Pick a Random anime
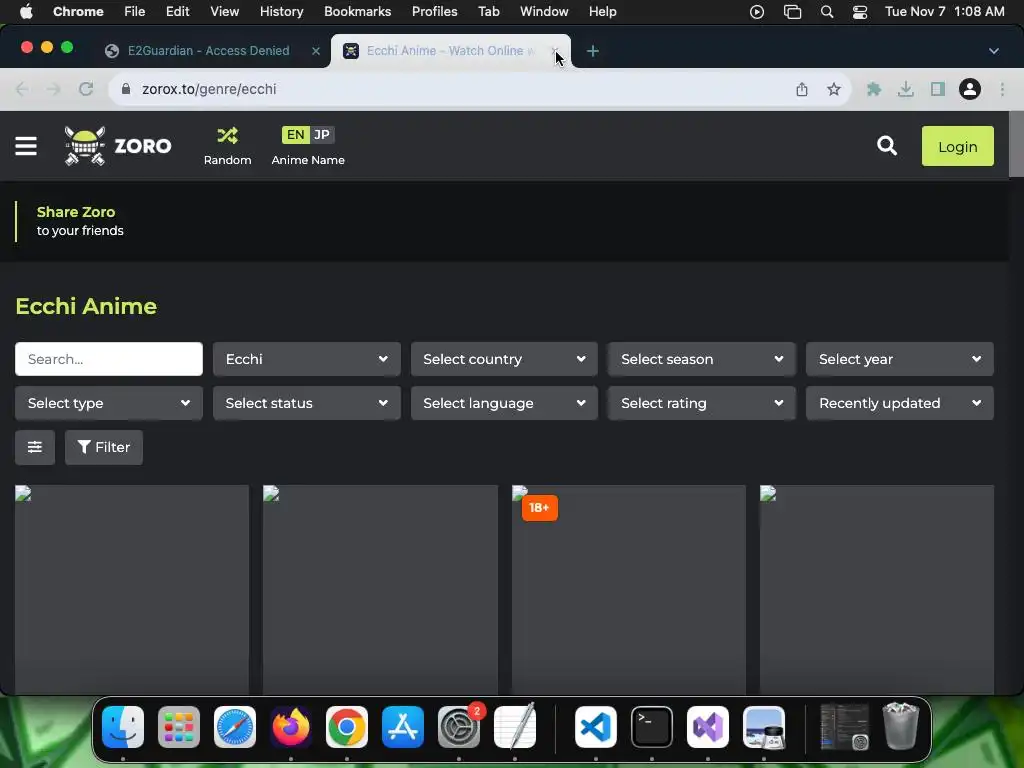1024x768 pixels. (x=227, y=146)
